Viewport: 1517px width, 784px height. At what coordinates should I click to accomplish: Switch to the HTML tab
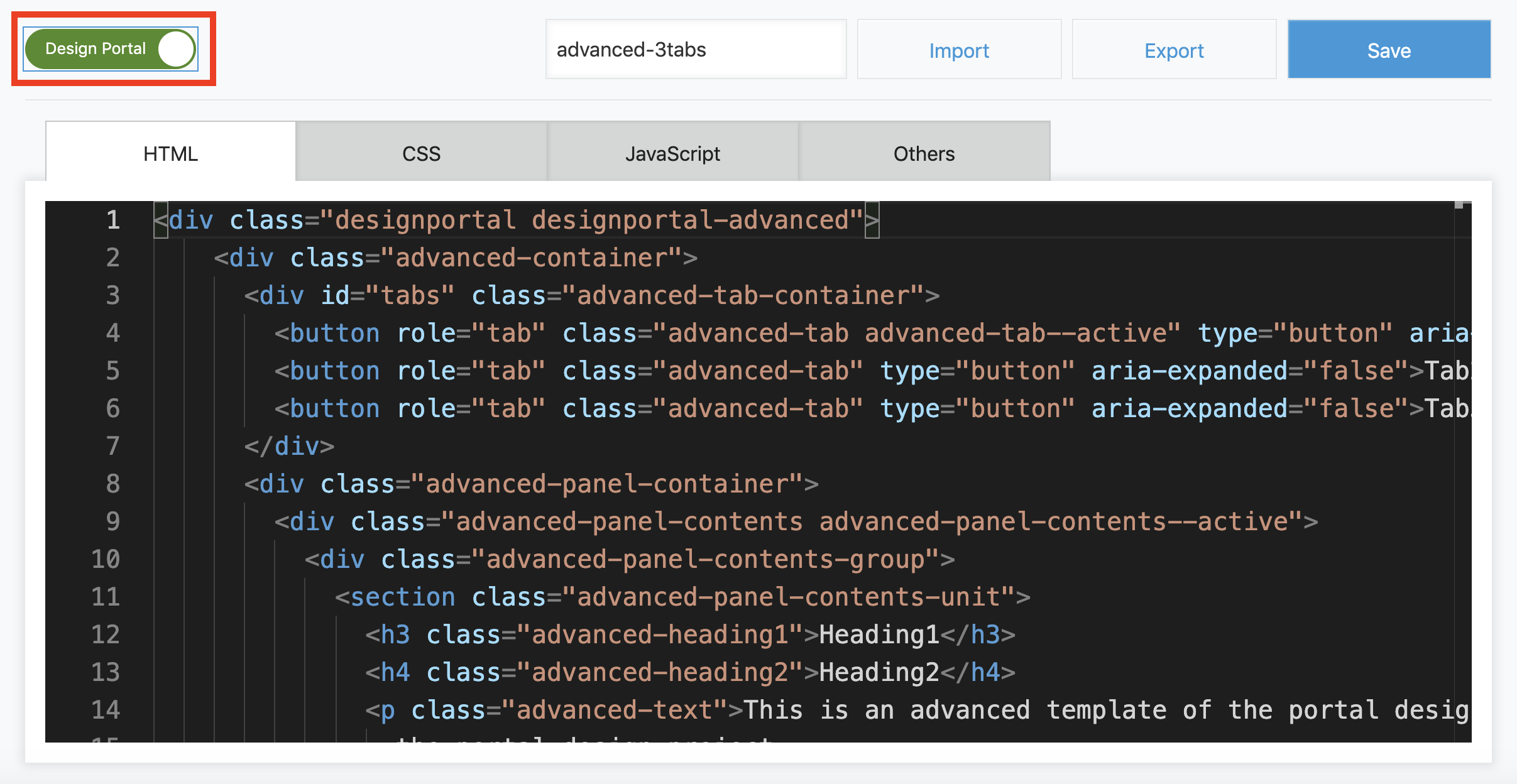tap(170, 152)
